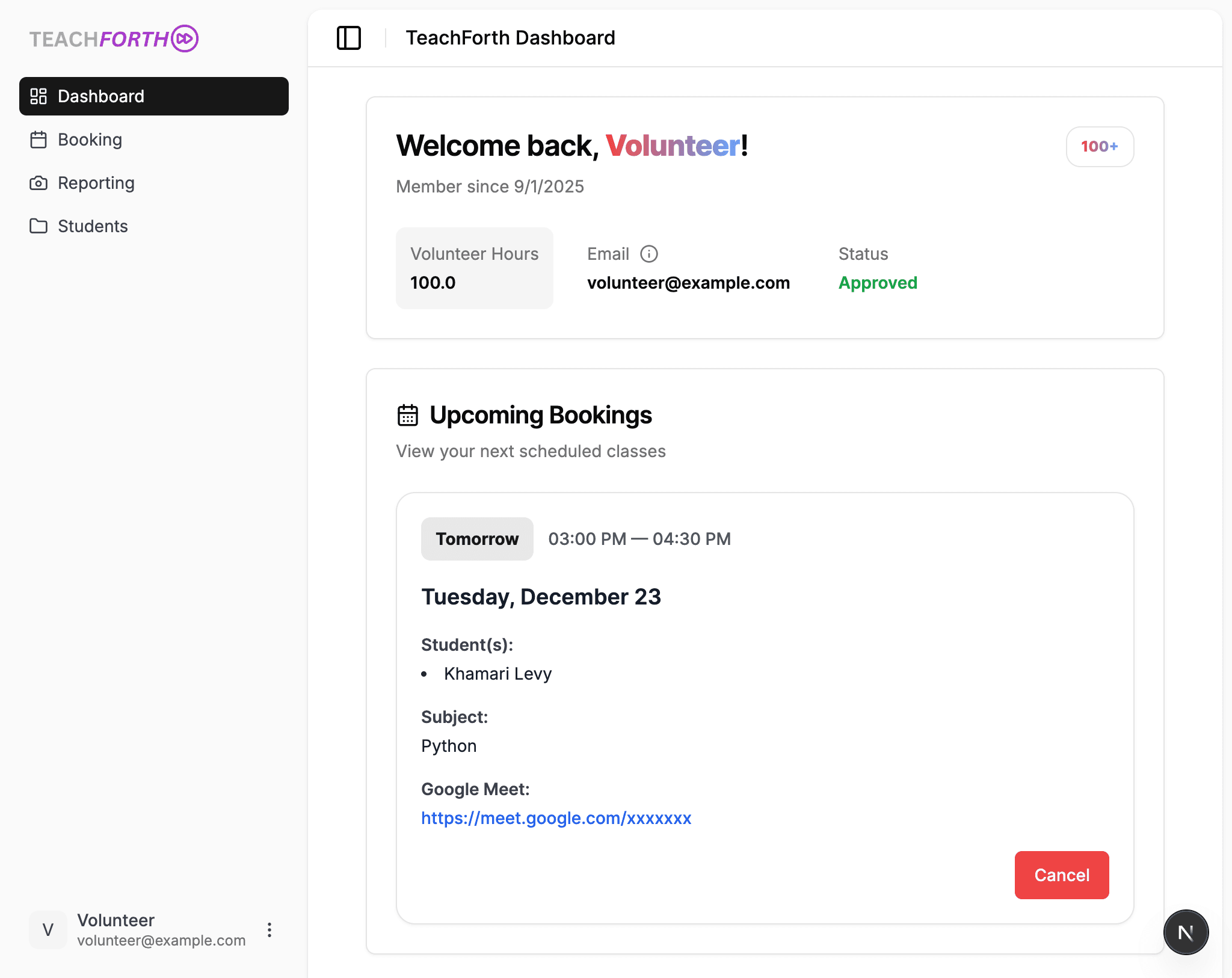Click the 100+ badge
The height and width of the screenshot is (978, 1232).
pyautogui.click(x=1100, y=146)
